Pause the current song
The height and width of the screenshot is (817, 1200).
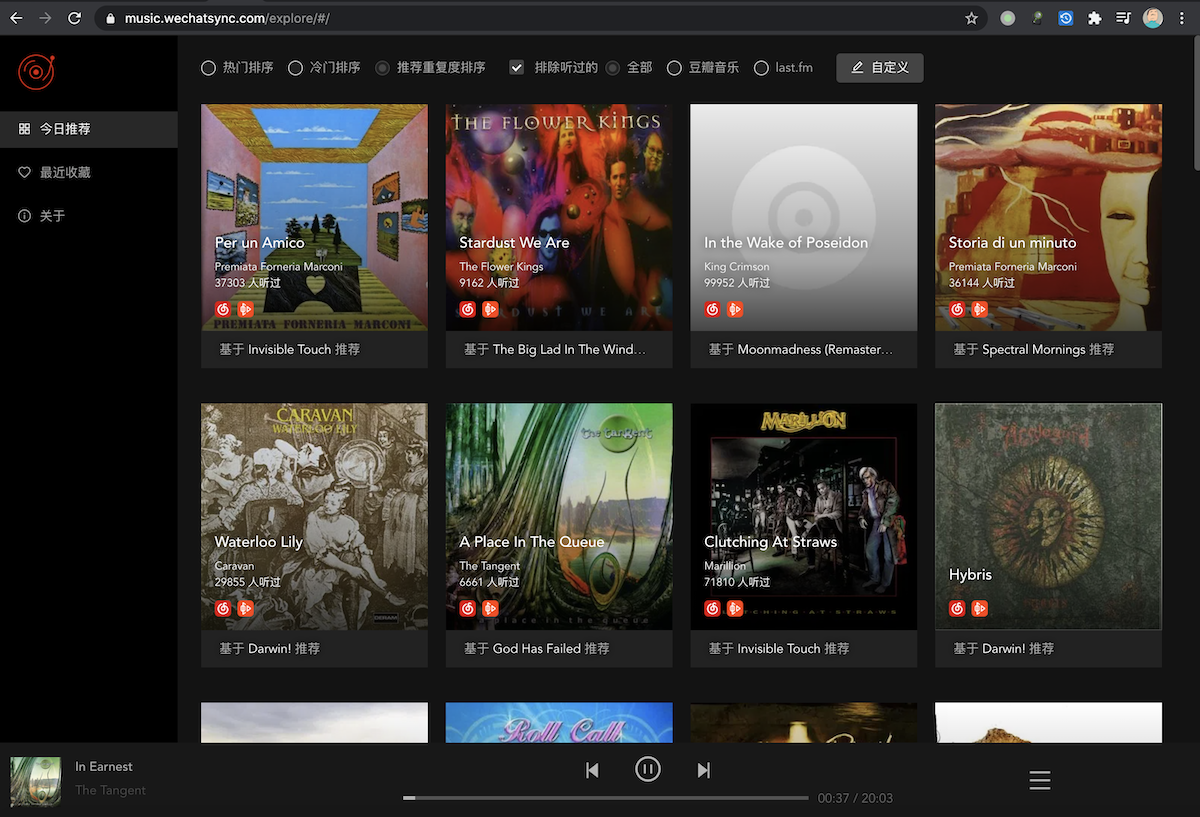tap(648, 769)
